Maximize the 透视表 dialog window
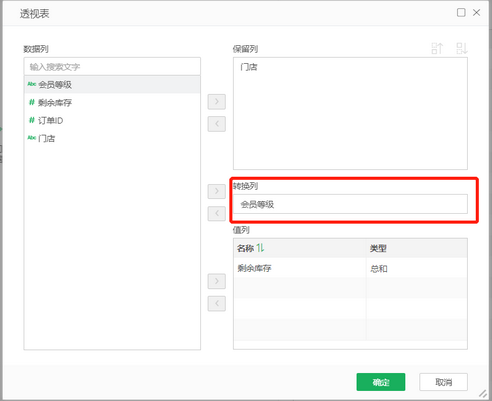Screen dimensions: 492x401 pos(461,13)
